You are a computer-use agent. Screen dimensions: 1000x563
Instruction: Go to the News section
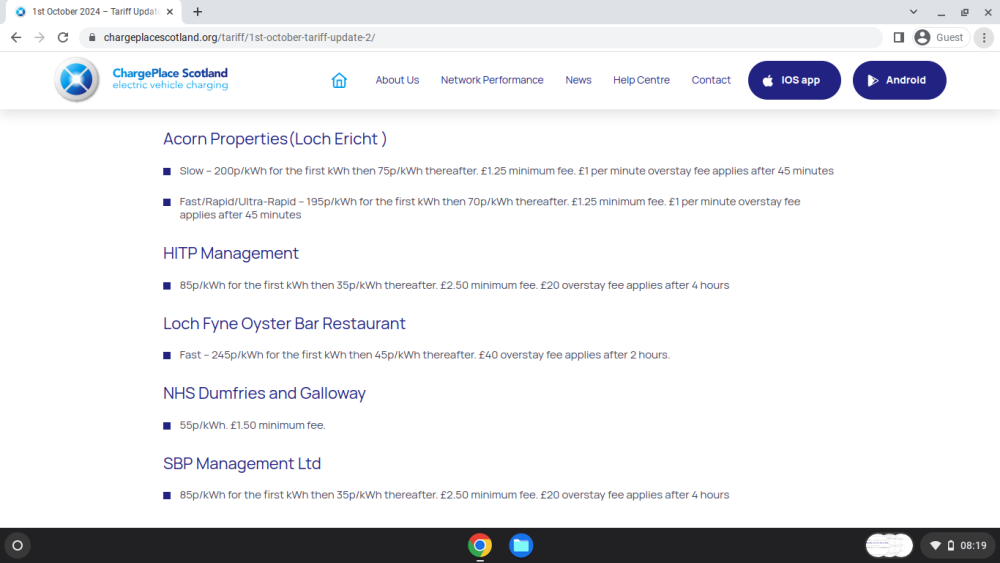pos(578,80)
